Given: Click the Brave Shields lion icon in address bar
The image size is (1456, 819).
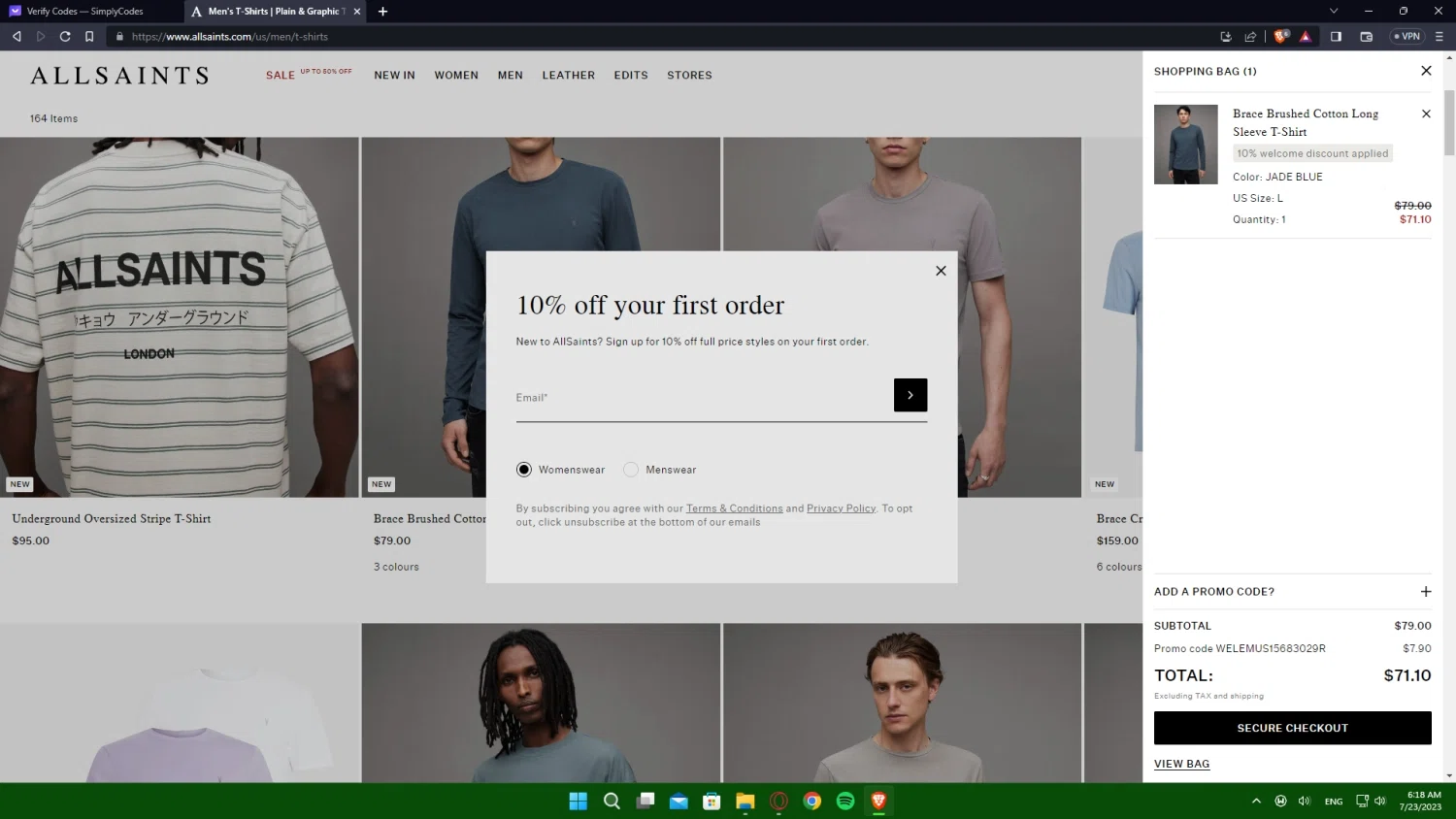Looking at the screenshot, I should click(1281, 36).
